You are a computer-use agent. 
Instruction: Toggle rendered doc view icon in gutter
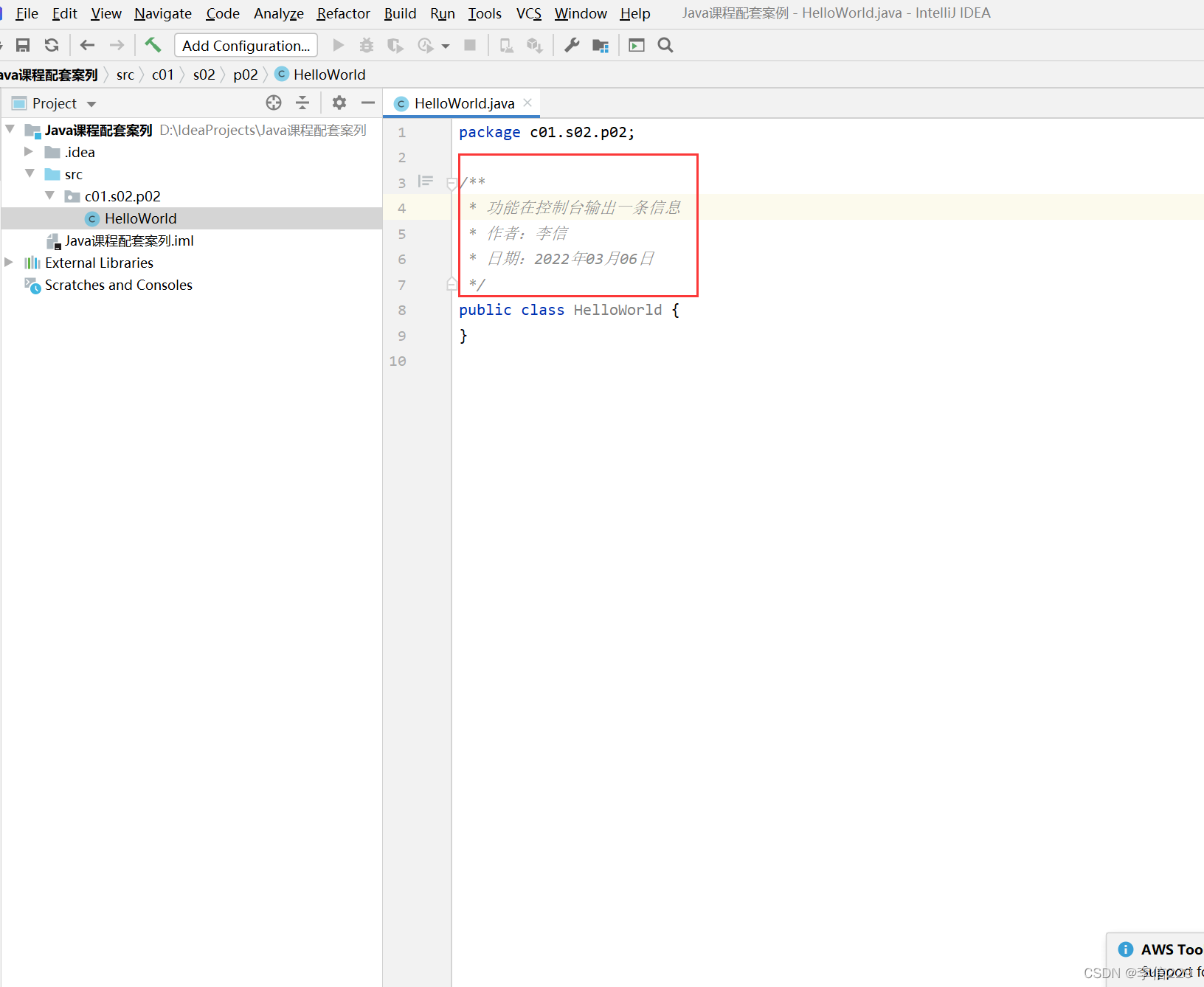click(426, 181)
